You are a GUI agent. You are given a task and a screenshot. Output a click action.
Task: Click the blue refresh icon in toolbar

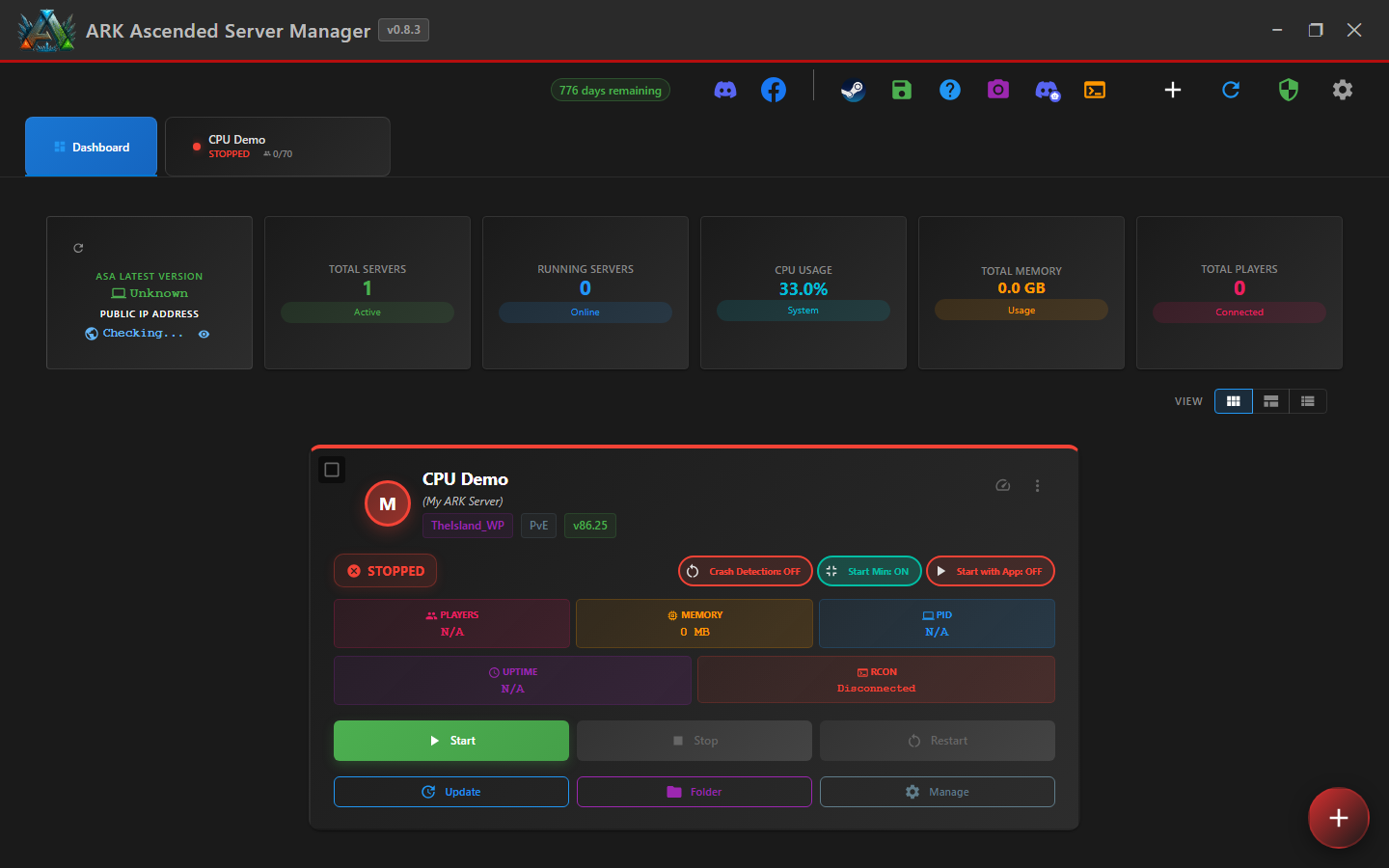click(x=1231, y=90)
